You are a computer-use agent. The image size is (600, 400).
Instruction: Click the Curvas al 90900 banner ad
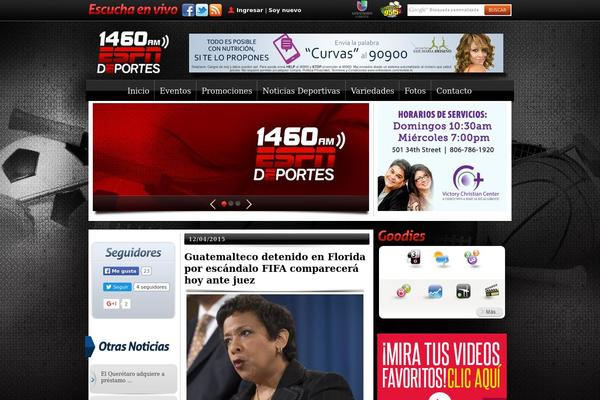coord(346,53)
